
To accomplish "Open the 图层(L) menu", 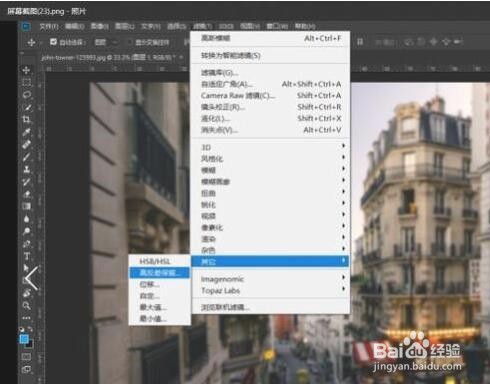I will (124, 26).
